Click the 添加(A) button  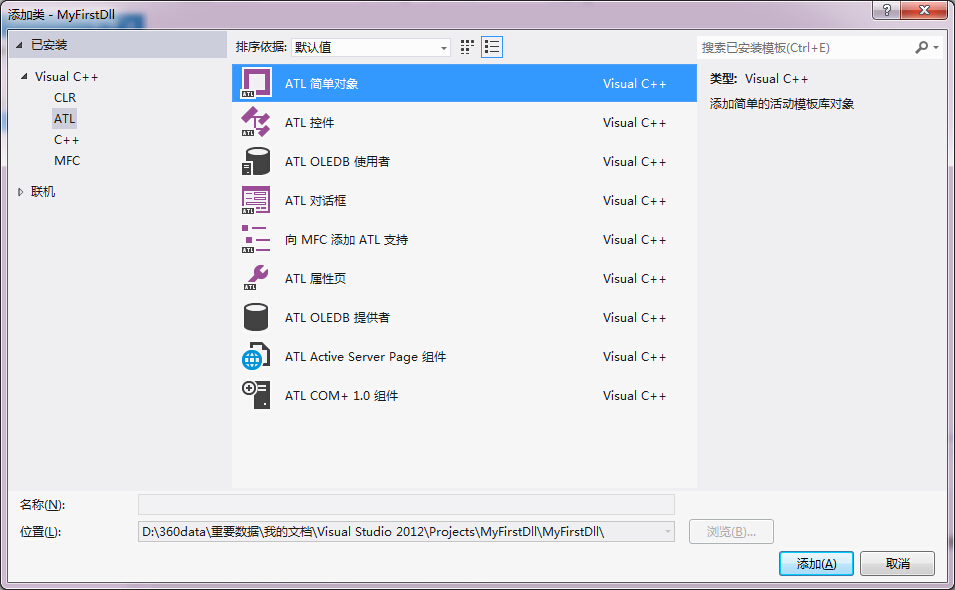(x=816, y=564)
